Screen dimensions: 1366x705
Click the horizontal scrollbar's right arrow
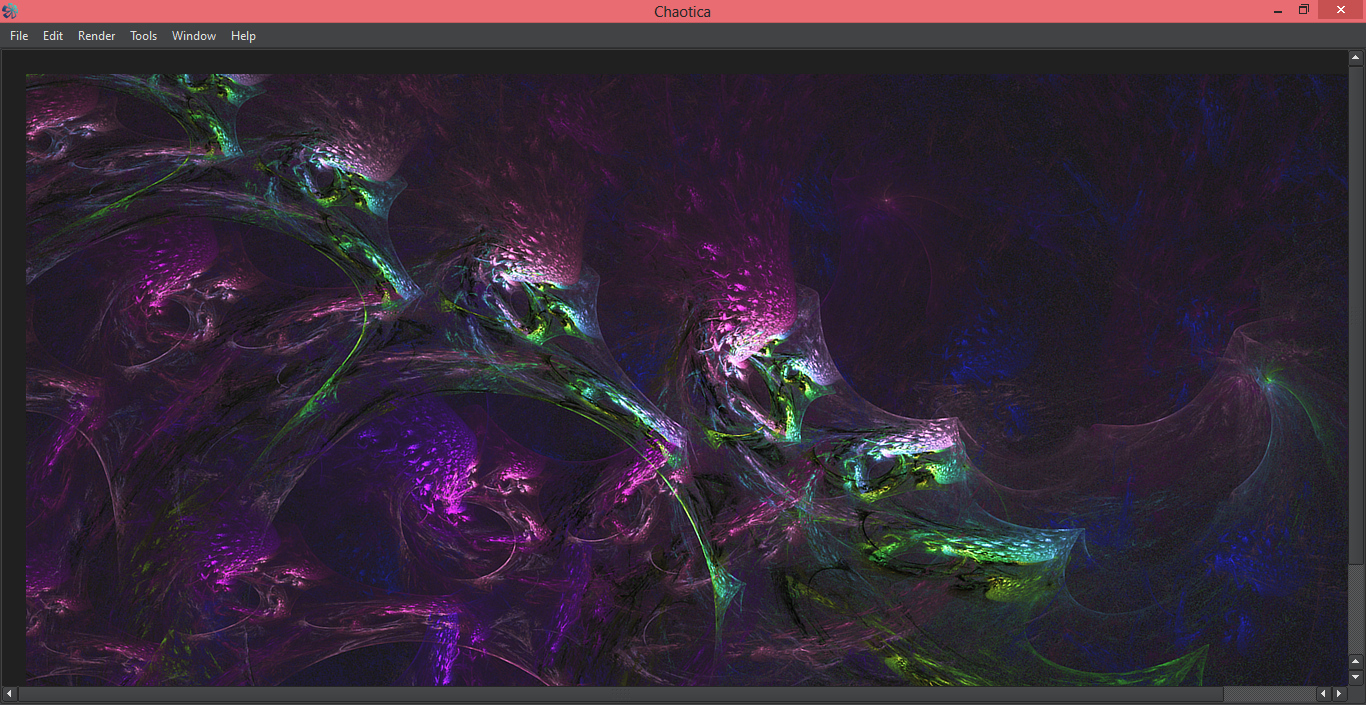pyautogui.click(x=1339, y=693)
